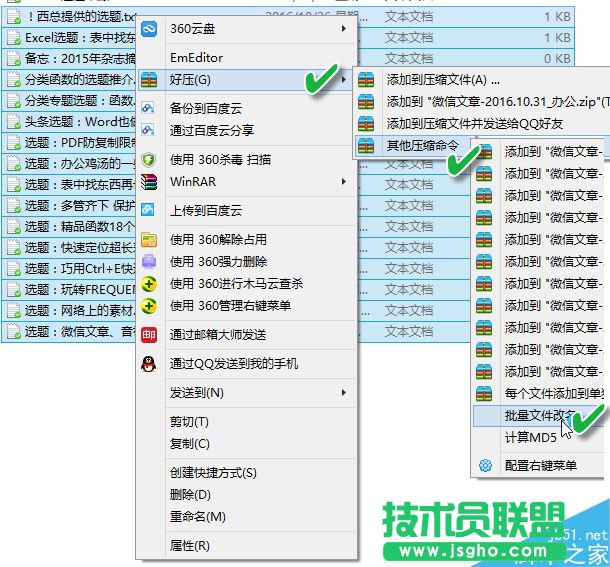Viewport: 610px width, 567px height.
Task: Expand the 好压(G) submenu arrow
Action: pyautogui.click(x=344, y=80)
